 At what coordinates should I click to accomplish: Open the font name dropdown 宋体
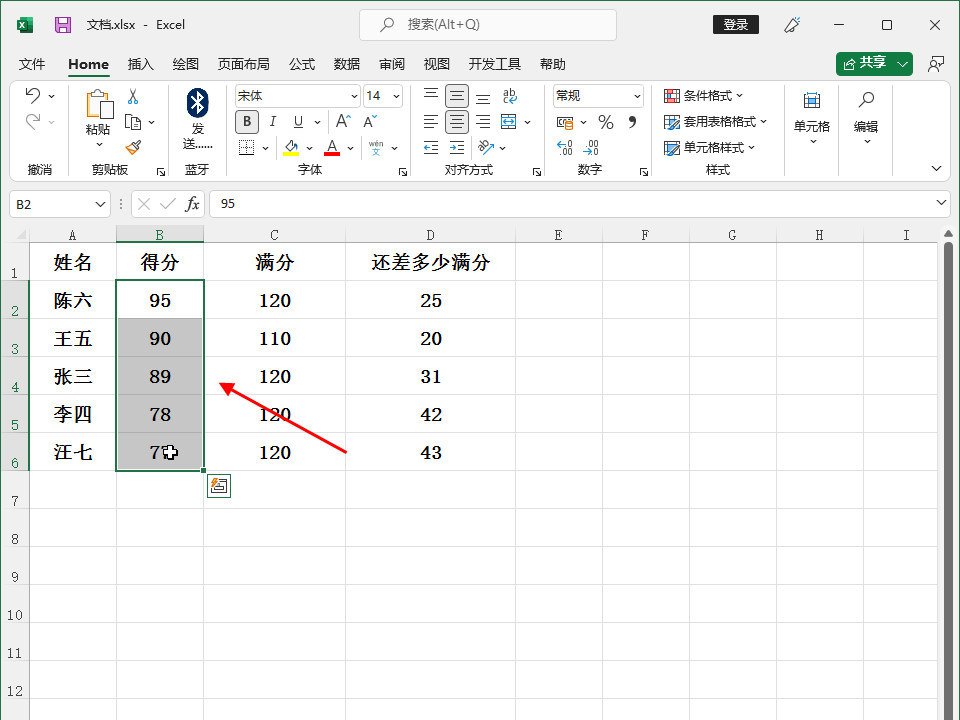[x=354, y=96]
